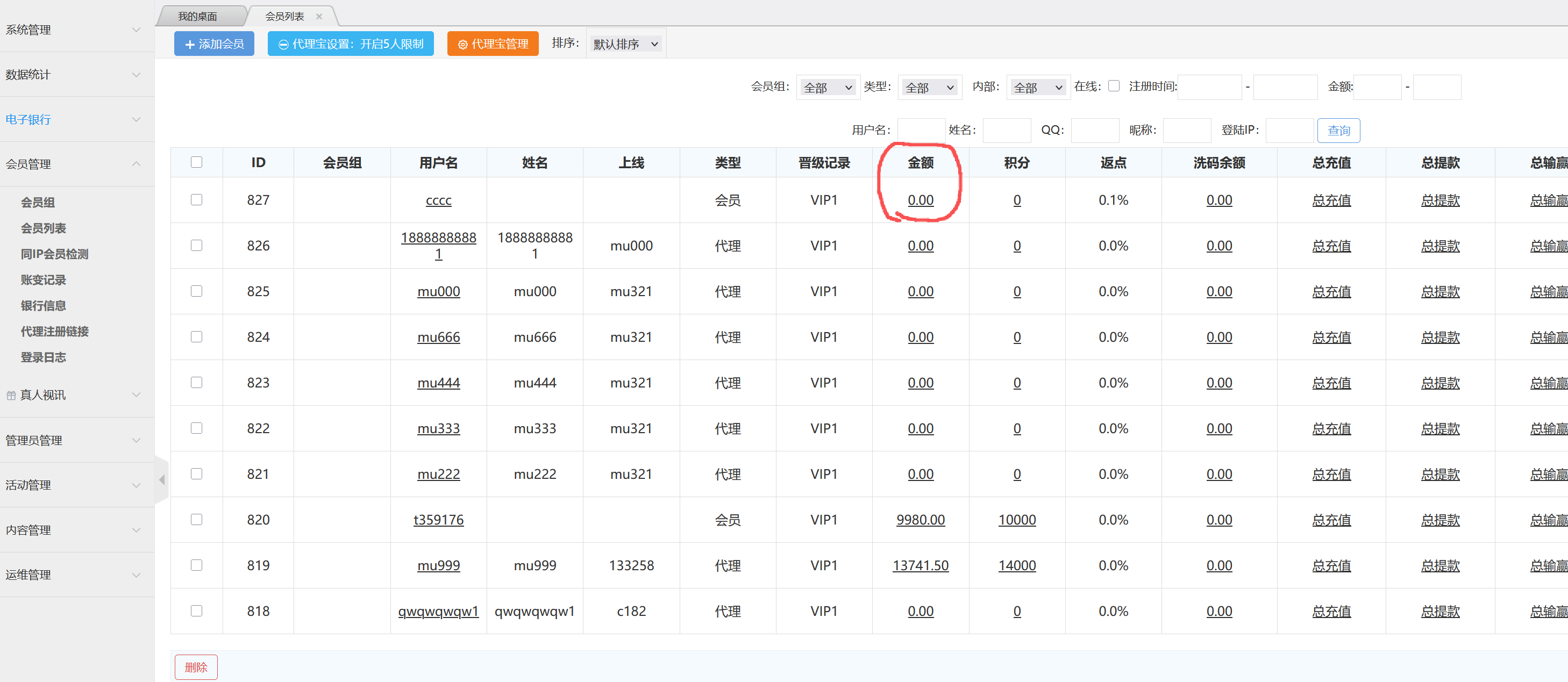Open the 内部 filter dropdown
Screen dimensions: 1568x682
tap(1038, 87)
